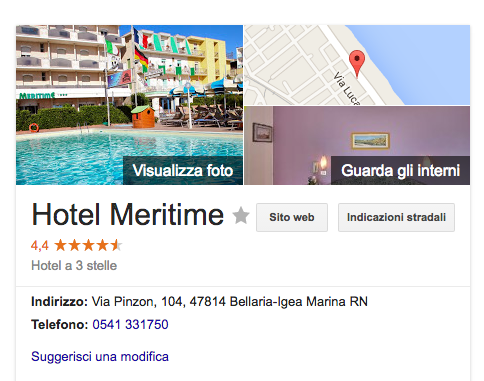
Task: Click the framed landscape picture on the purple wall
Action: pyautogui.click(x=370, y=141)
